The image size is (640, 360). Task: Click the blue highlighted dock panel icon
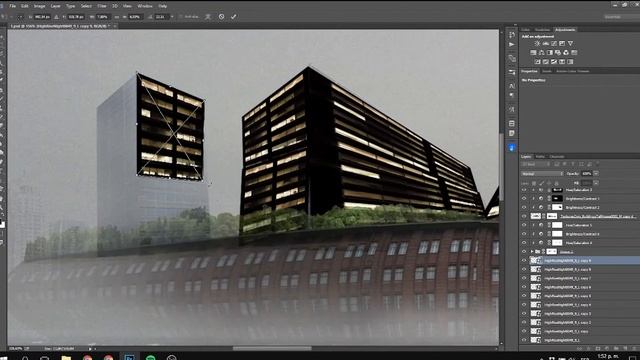pyautogui.click(x=512, y=148)
